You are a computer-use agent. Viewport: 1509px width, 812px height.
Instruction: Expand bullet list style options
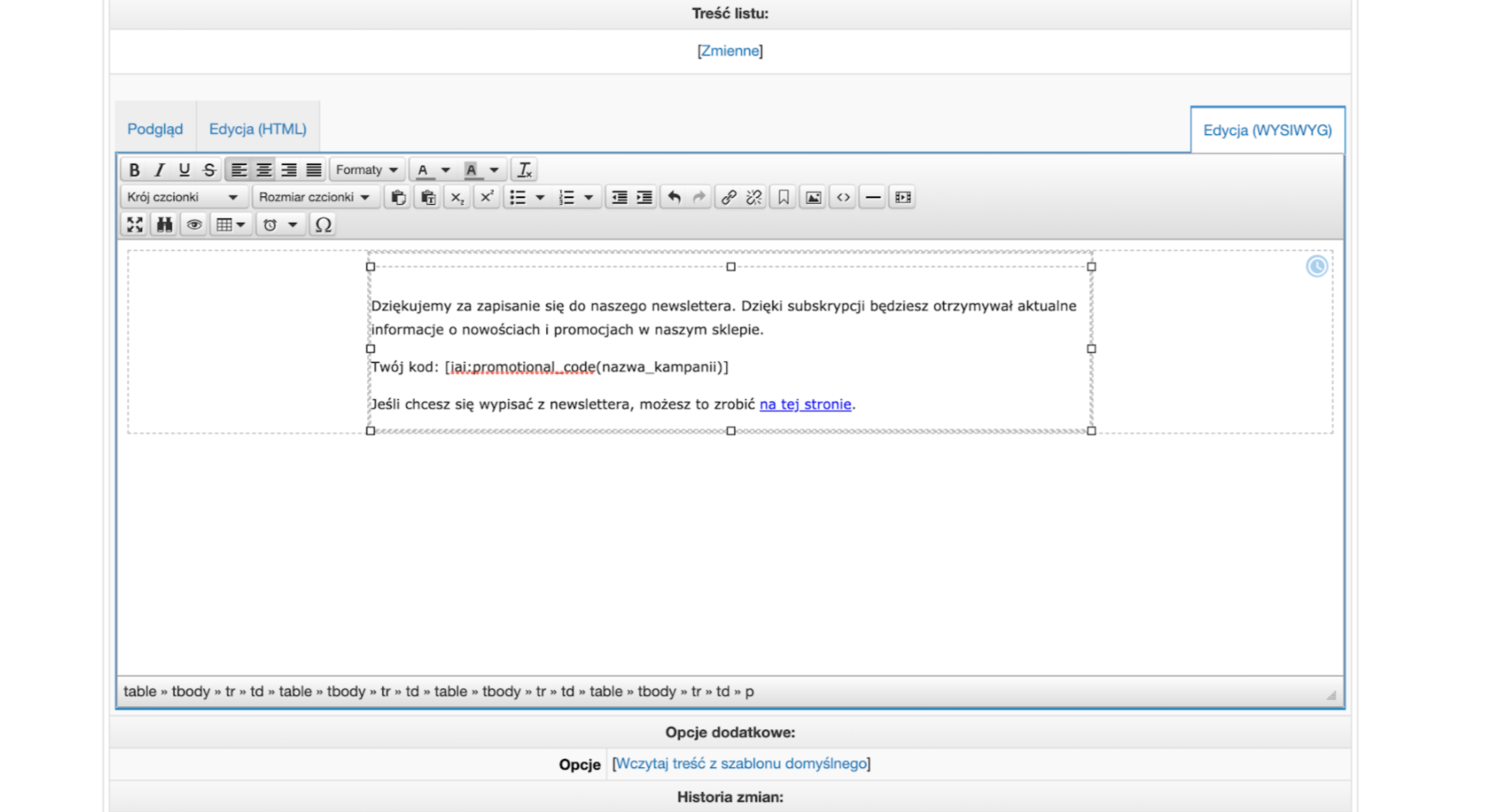tap(540, 197)
